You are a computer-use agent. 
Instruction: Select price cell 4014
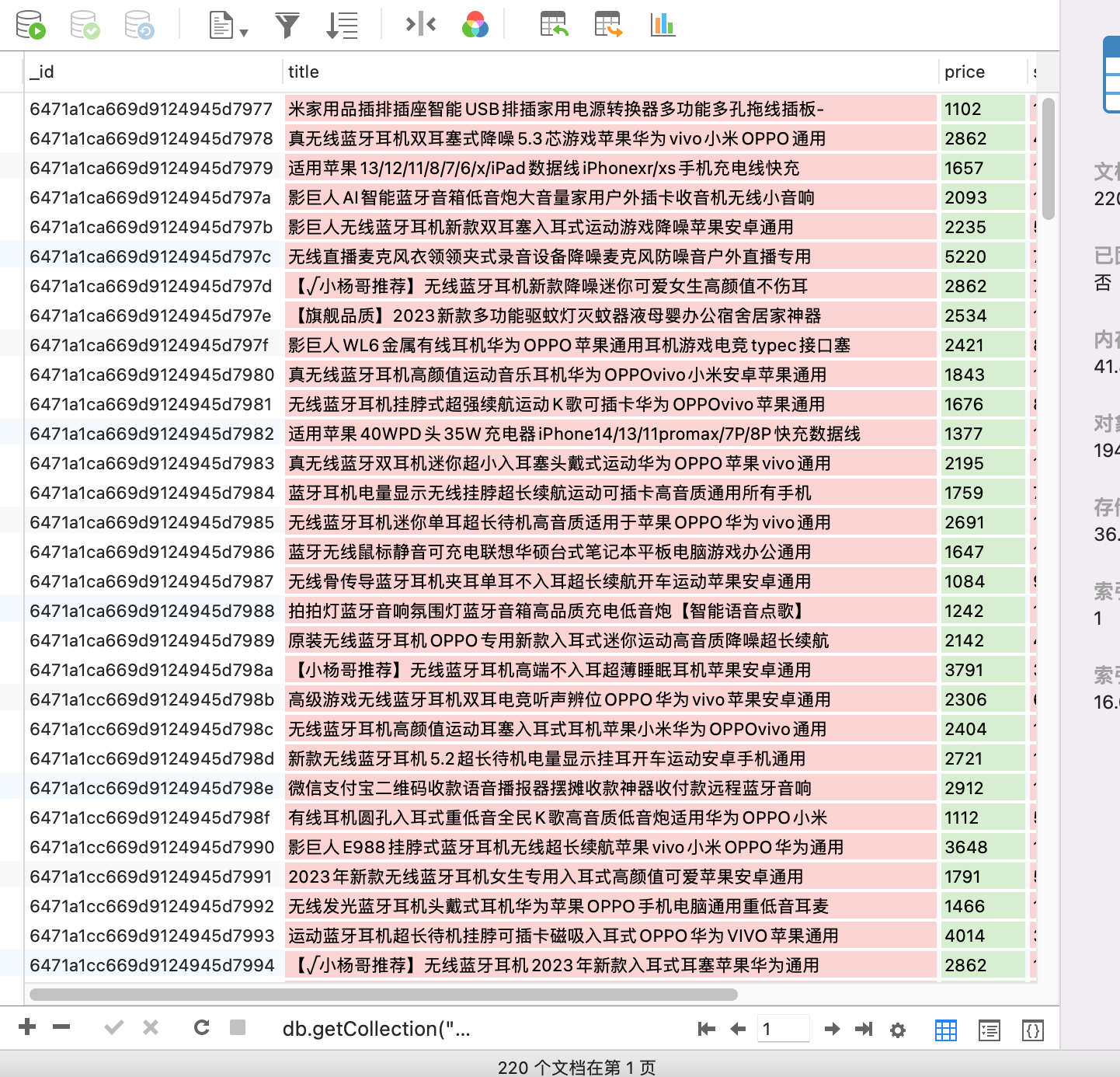pyautogui.click(x=983, y=936)
